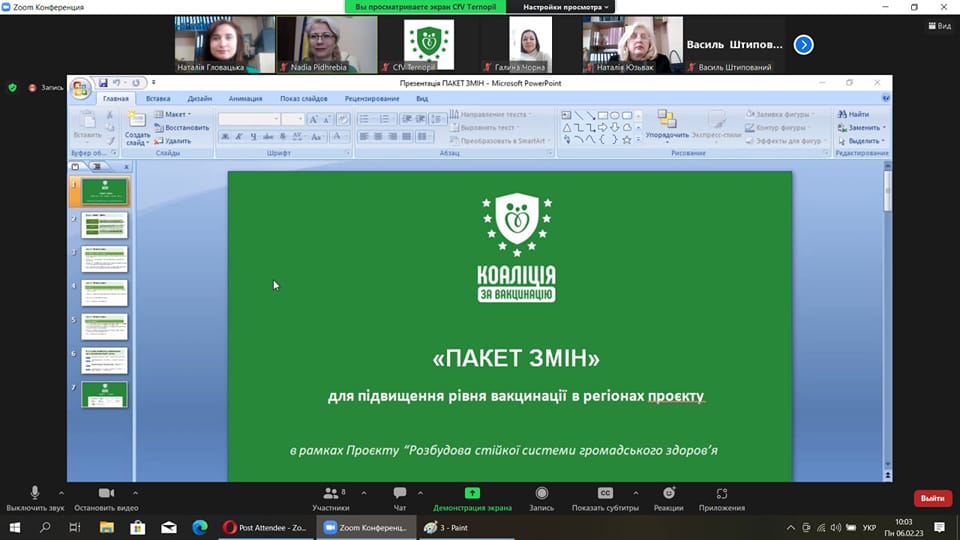960x540 pixels.
Task: Show next participants with blue arrow
Action: (803, 45)
